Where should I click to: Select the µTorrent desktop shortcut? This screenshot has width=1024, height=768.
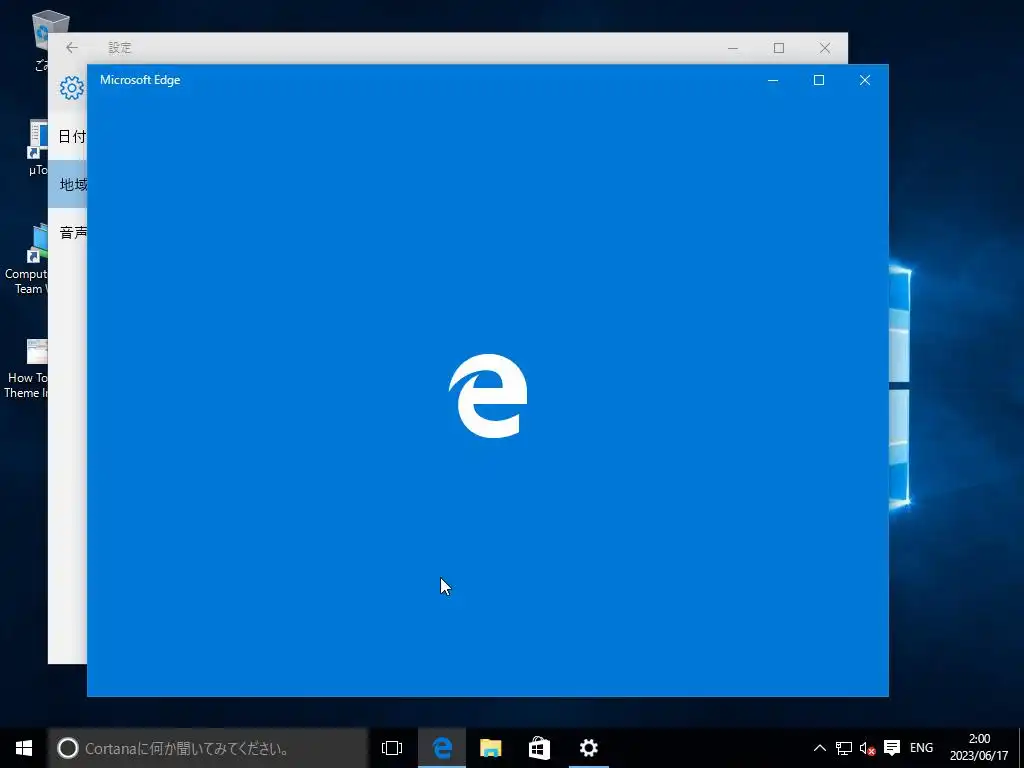pos(38,148)
